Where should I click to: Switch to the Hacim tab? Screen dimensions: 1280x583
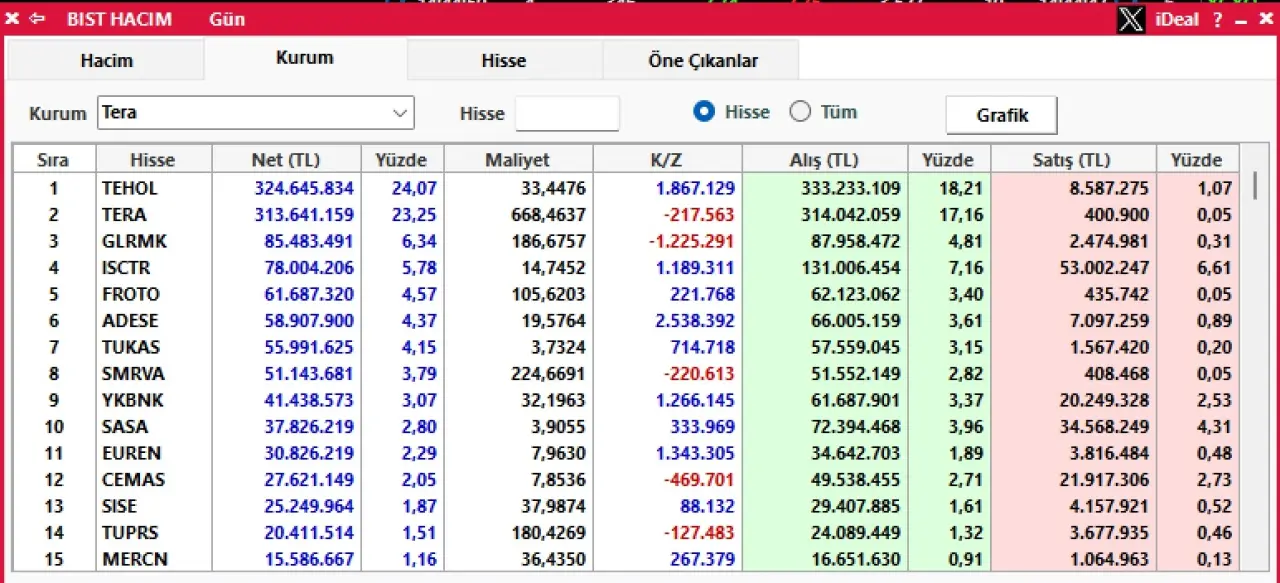click(106, 60)
